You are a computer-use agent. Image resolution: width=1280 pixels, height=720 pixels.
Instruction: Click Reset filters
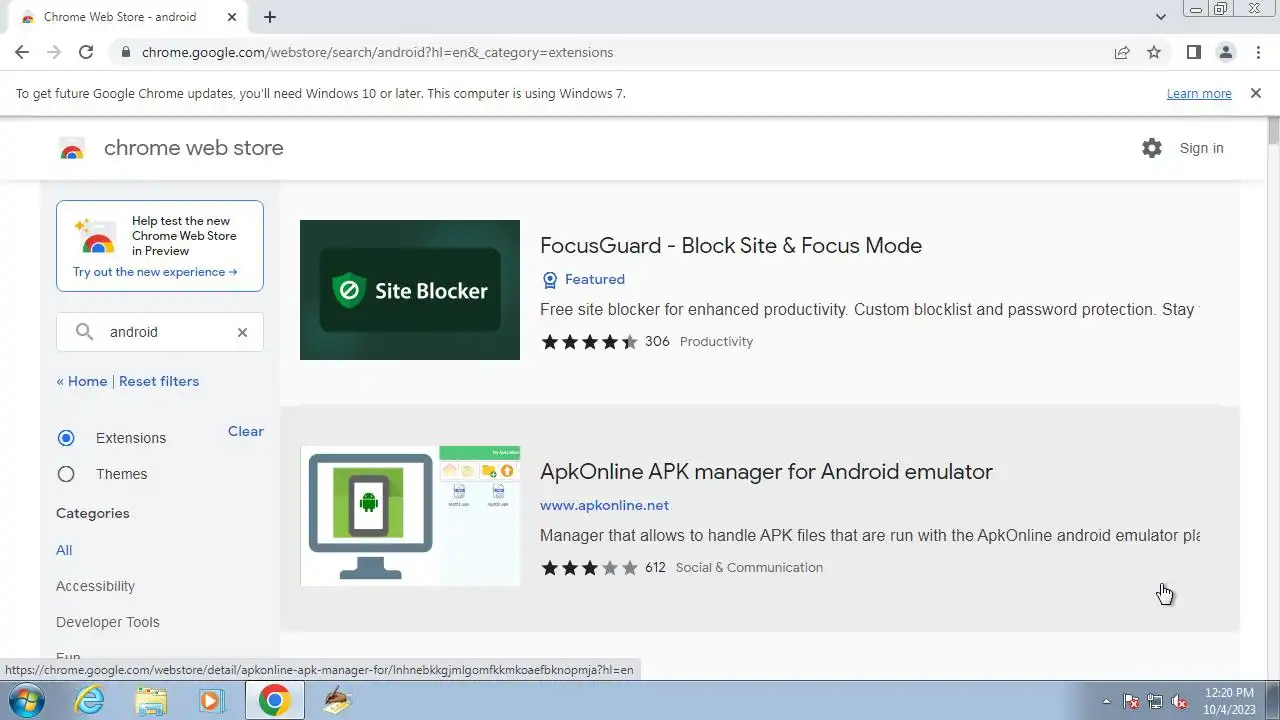[x=159, y=381]
